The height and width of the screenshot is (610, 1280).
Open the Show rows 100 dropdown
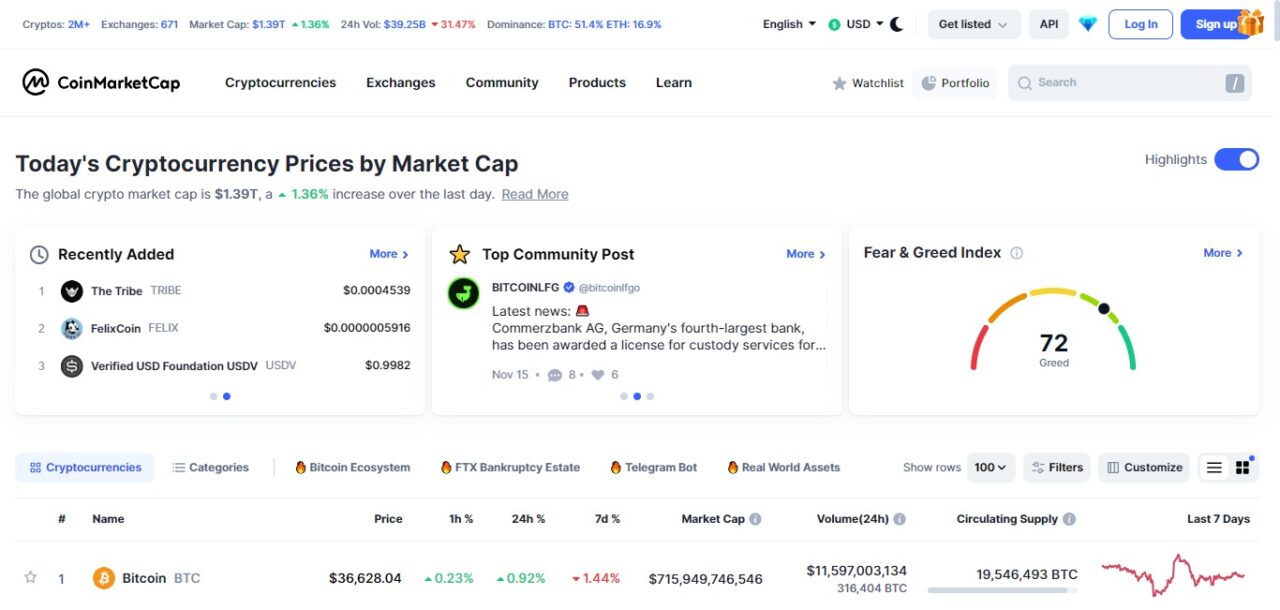click(x=991, y=467)
